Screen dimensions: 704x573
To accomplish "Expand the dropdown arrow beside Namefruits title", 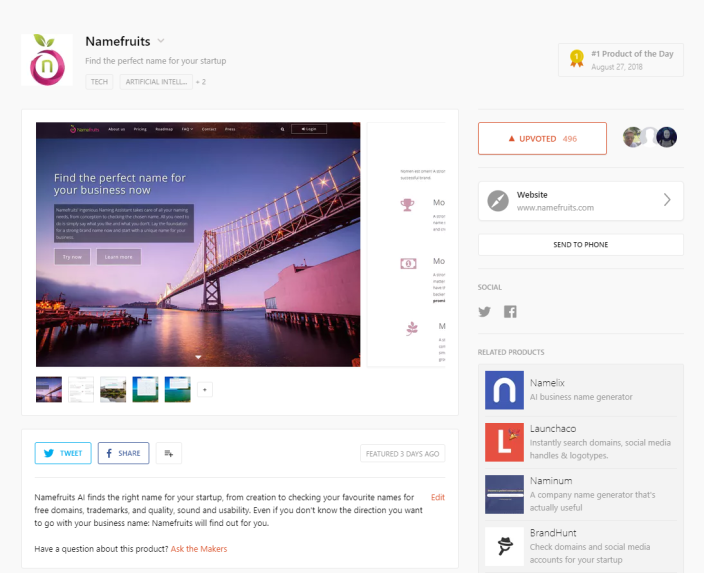I will (161, 41).
